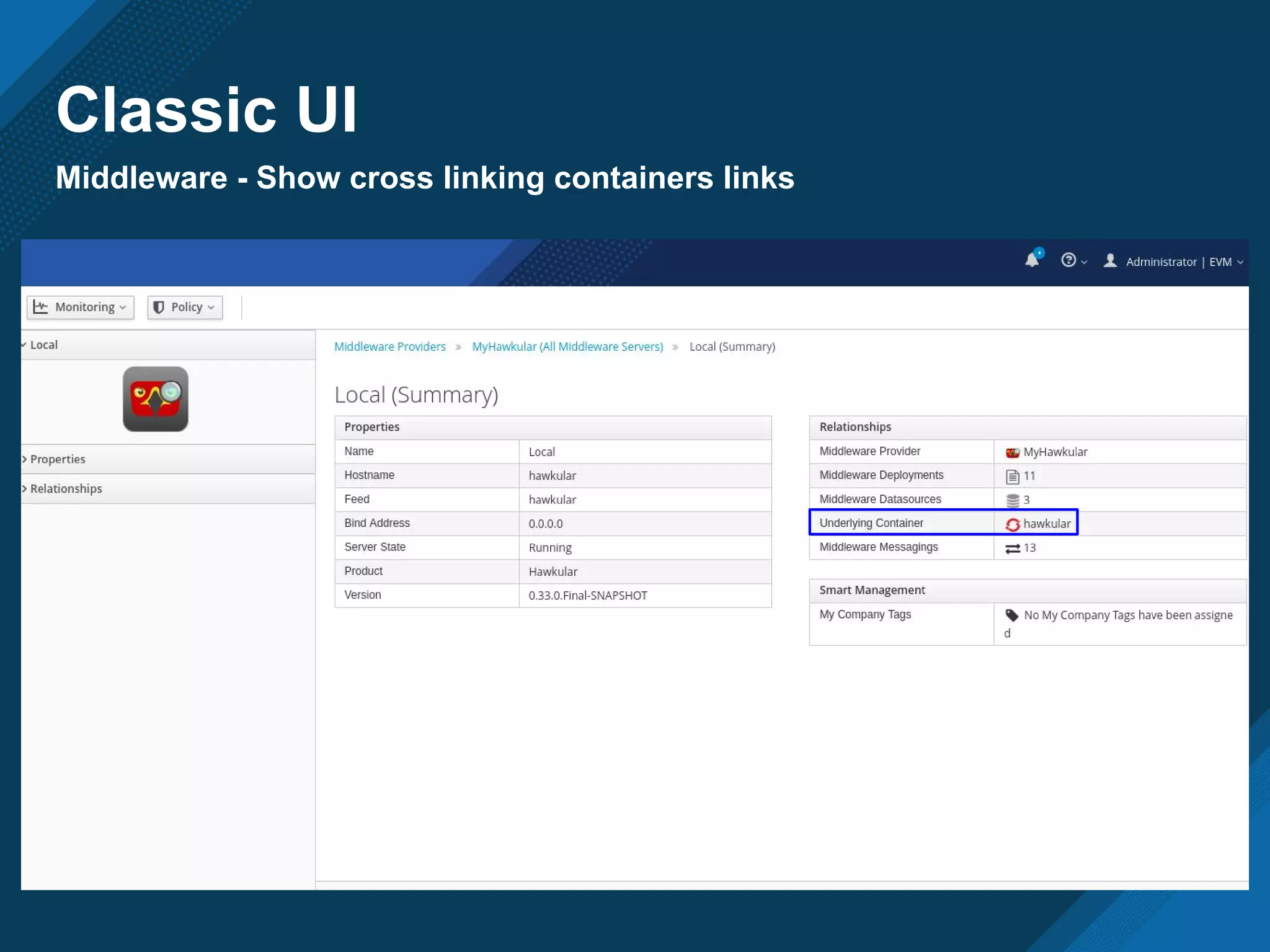The width and height of the screenshot is (1270, 952).
Task: Click the My Company Tags label
Action: click(865, 614)
